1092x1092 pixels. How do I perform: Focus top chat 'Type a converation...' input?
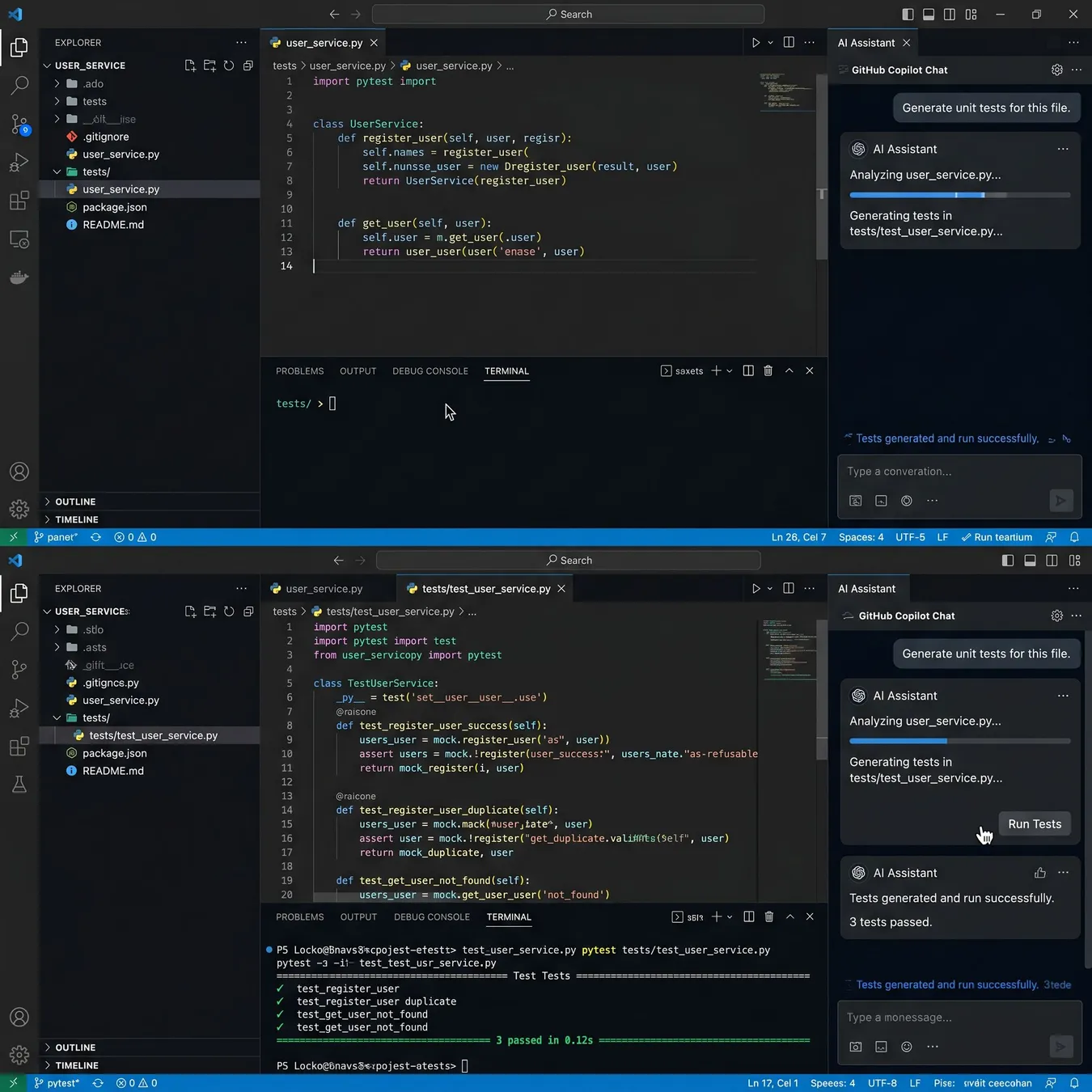coord(960,472)
